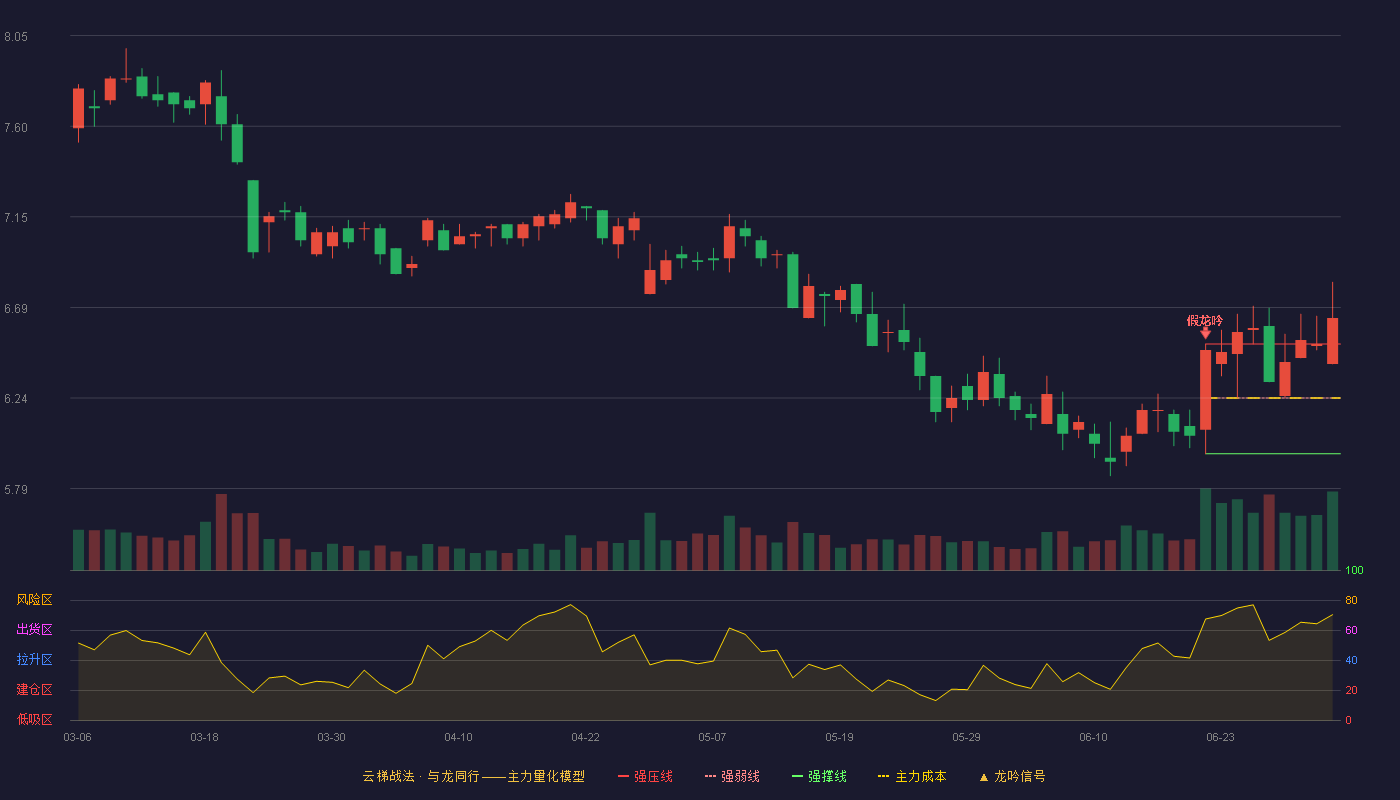Click the 拉升区 zone label
The image size is (1400, 800).
coord(34,660)
